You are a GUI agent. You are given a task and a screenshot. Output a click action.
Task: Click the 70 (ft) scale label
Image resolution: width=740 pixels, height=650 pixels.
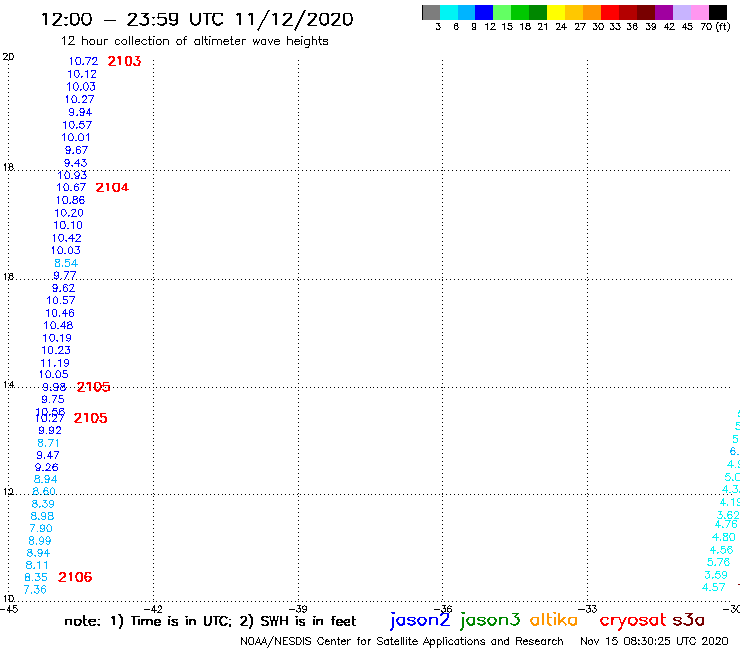pos(715,27)
